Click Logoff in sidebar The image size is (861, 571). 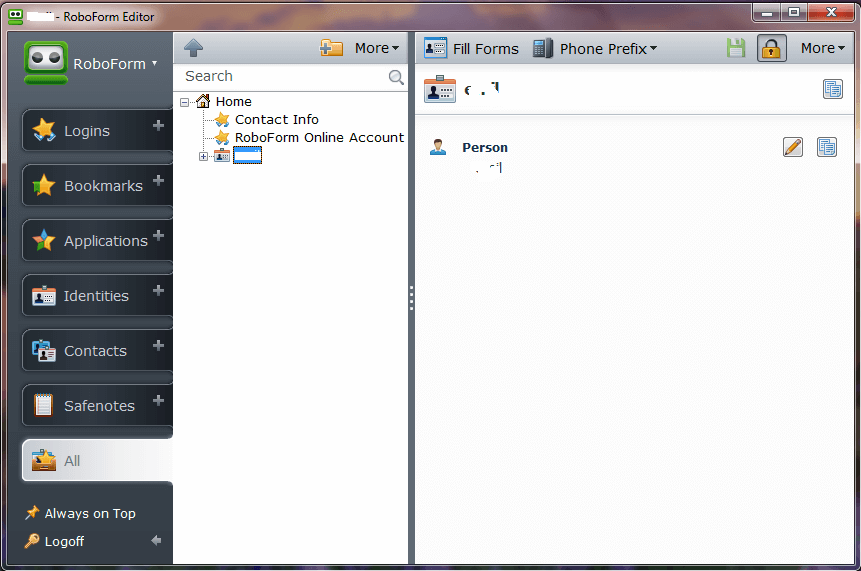pyautogui.click(x=64, y=541)
